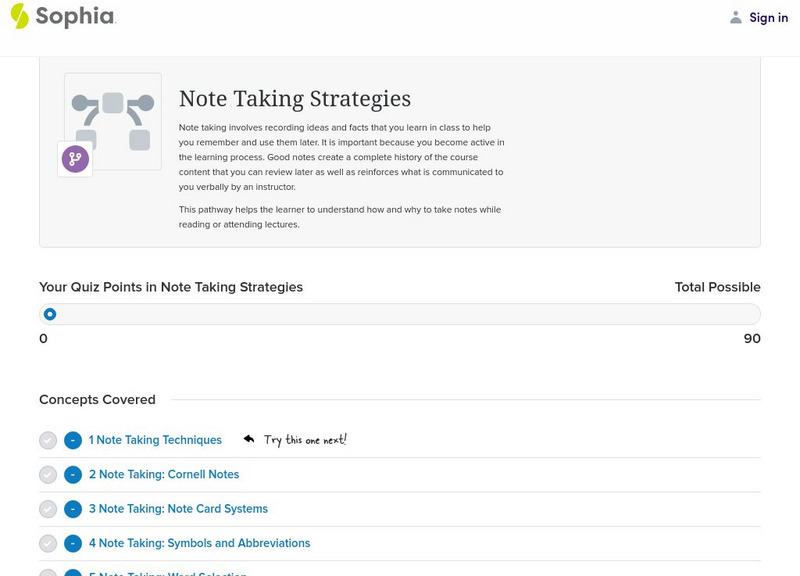Toggle checkmark for Note Taking Techniques
The width and height of the screenshot is (800, 576).
tap(48, 440)
